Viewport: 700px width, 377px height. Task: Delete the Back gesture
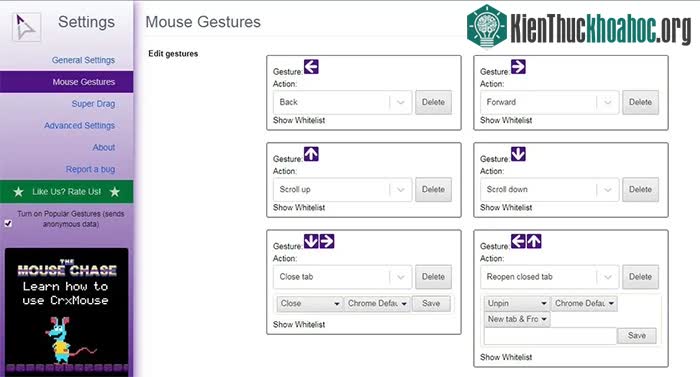[x=433, y=102]
